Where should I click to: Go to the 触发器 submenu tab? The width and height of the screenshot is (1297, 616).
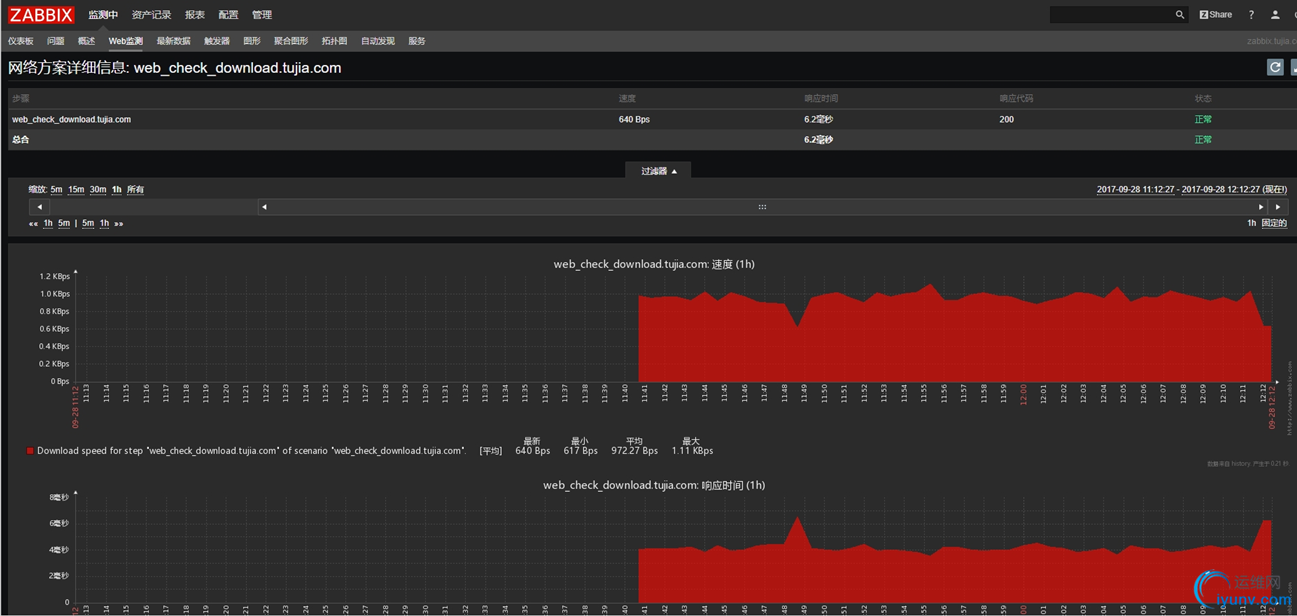pos(217,41)
